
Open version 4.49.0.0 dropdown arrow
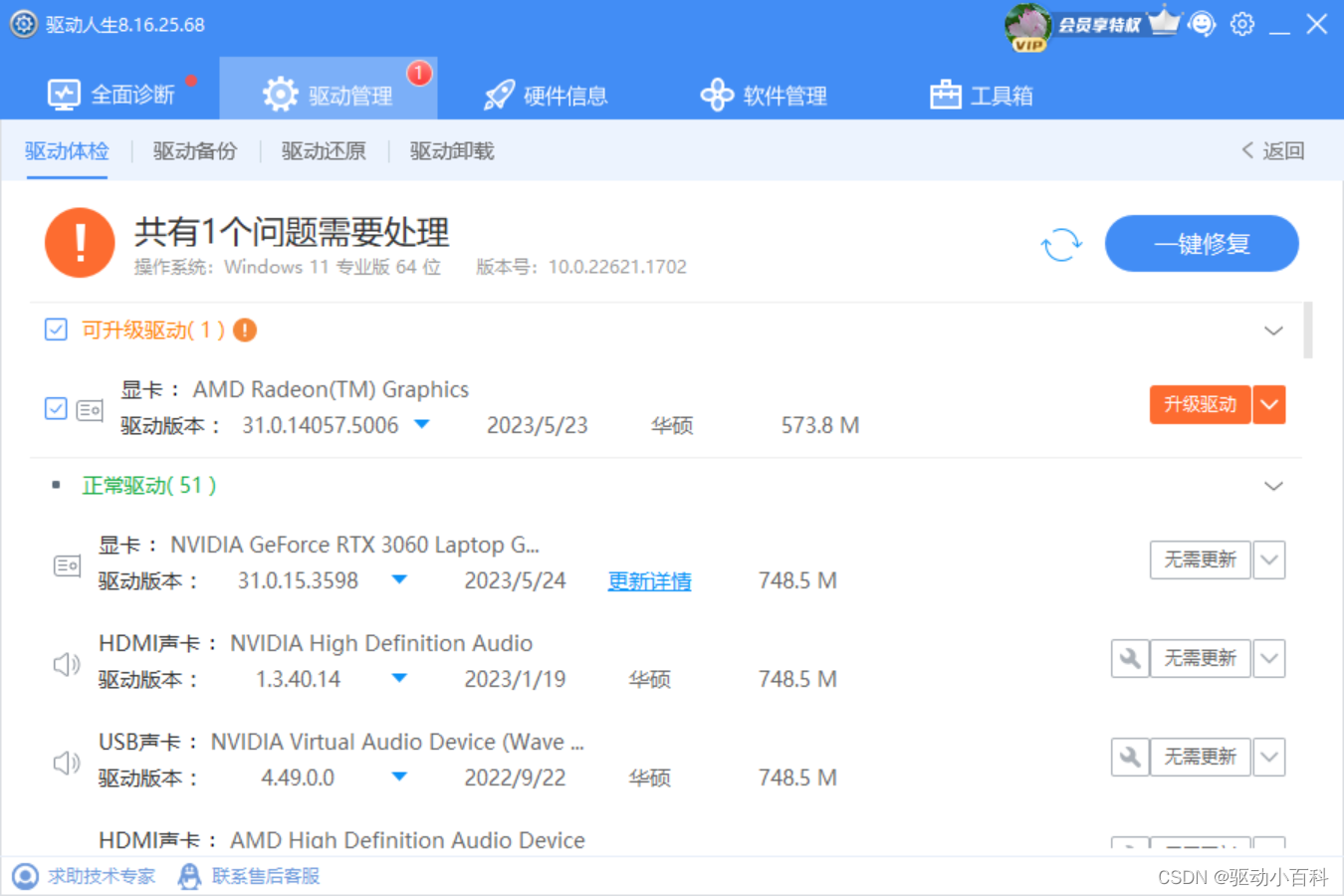pyautogui.click(x=399, y=777)
